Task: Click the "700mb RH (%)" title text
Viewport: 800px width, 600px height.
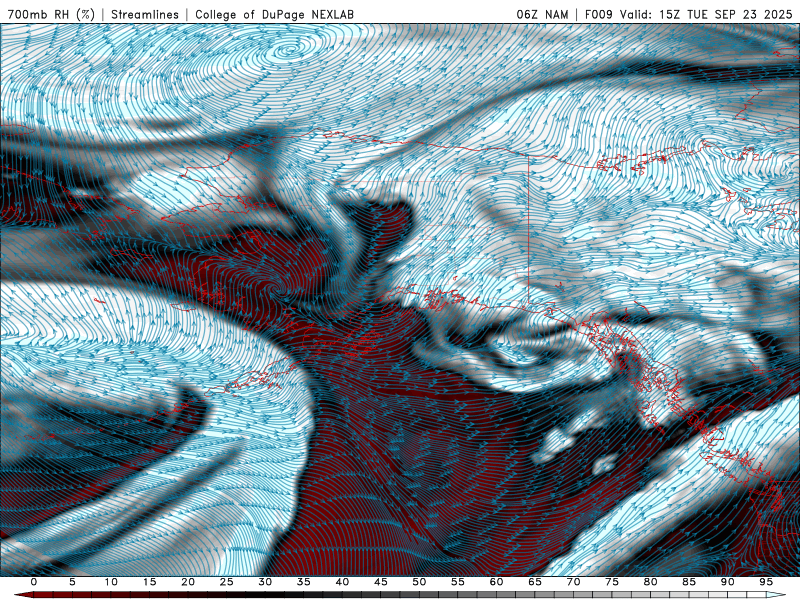Action: coord(51,14)
